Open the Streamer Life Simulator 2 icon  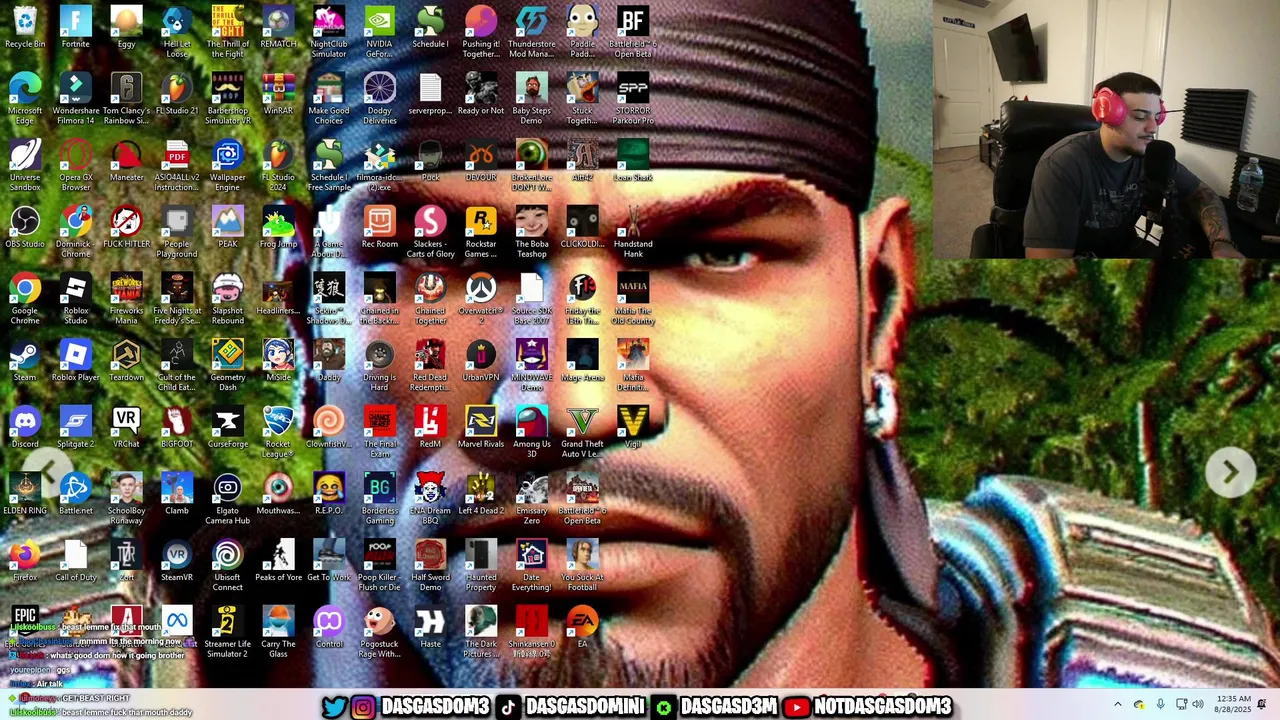[x=227, y=632]
